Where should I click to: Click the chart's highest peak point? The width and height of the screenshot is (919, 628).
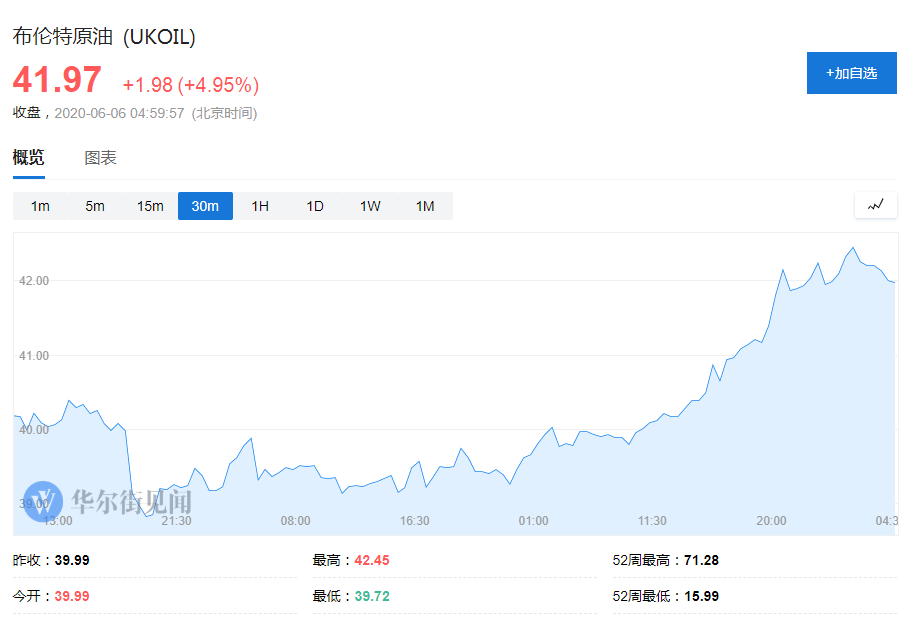[853, 248]
